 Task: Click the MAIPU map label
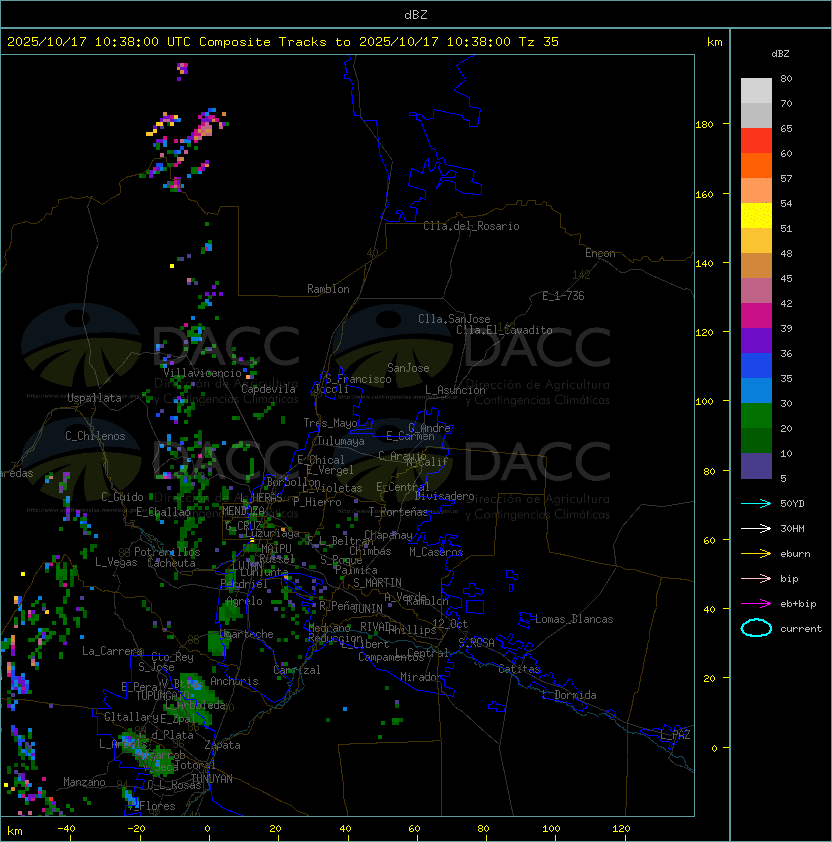click(x=276, y=549)
